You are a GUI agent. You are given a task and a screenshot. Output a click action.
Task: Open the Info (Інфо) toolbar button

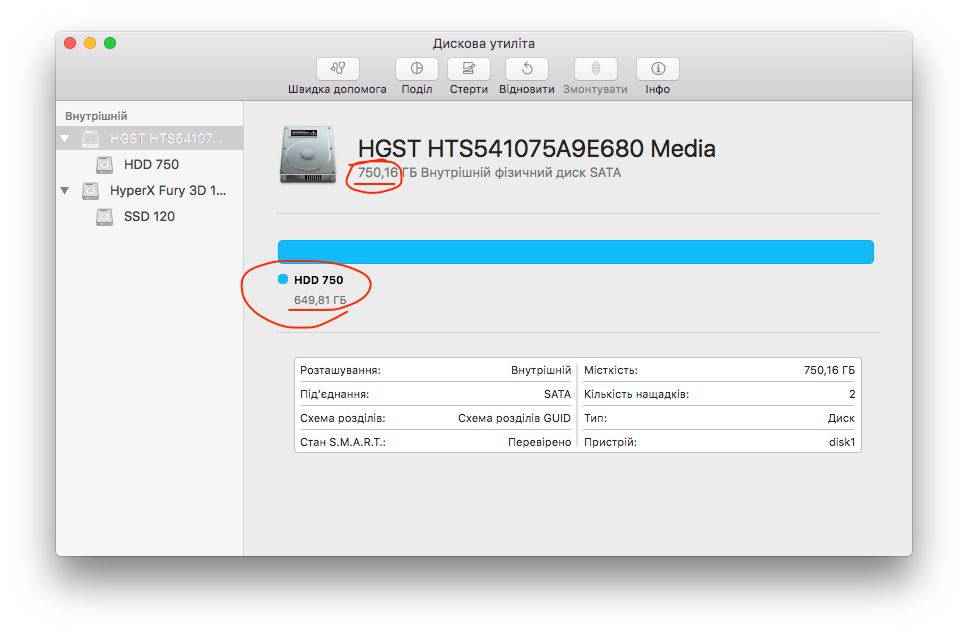coord(657,69)
